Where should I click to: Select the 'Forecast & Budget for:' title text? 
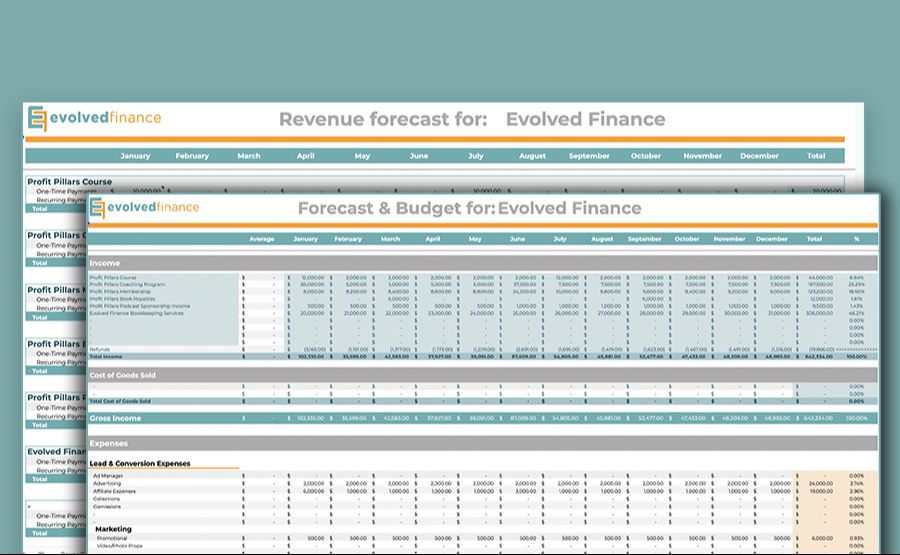click(396, 208)
